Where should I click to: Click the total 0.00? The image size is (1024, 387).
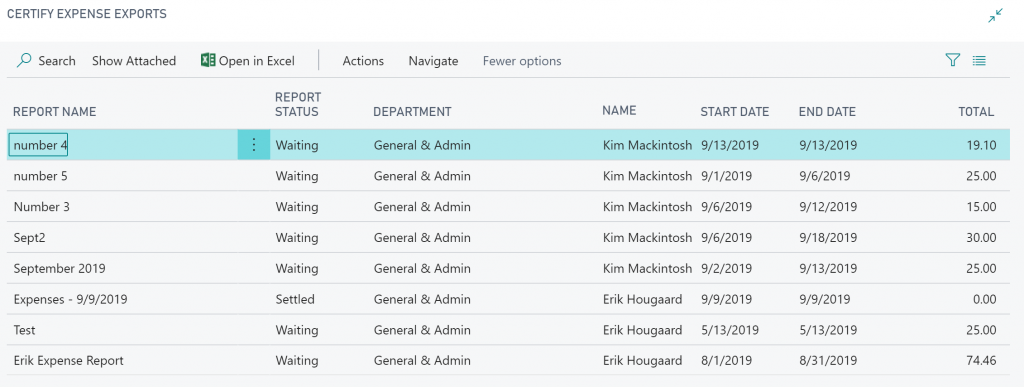(984, 300)
